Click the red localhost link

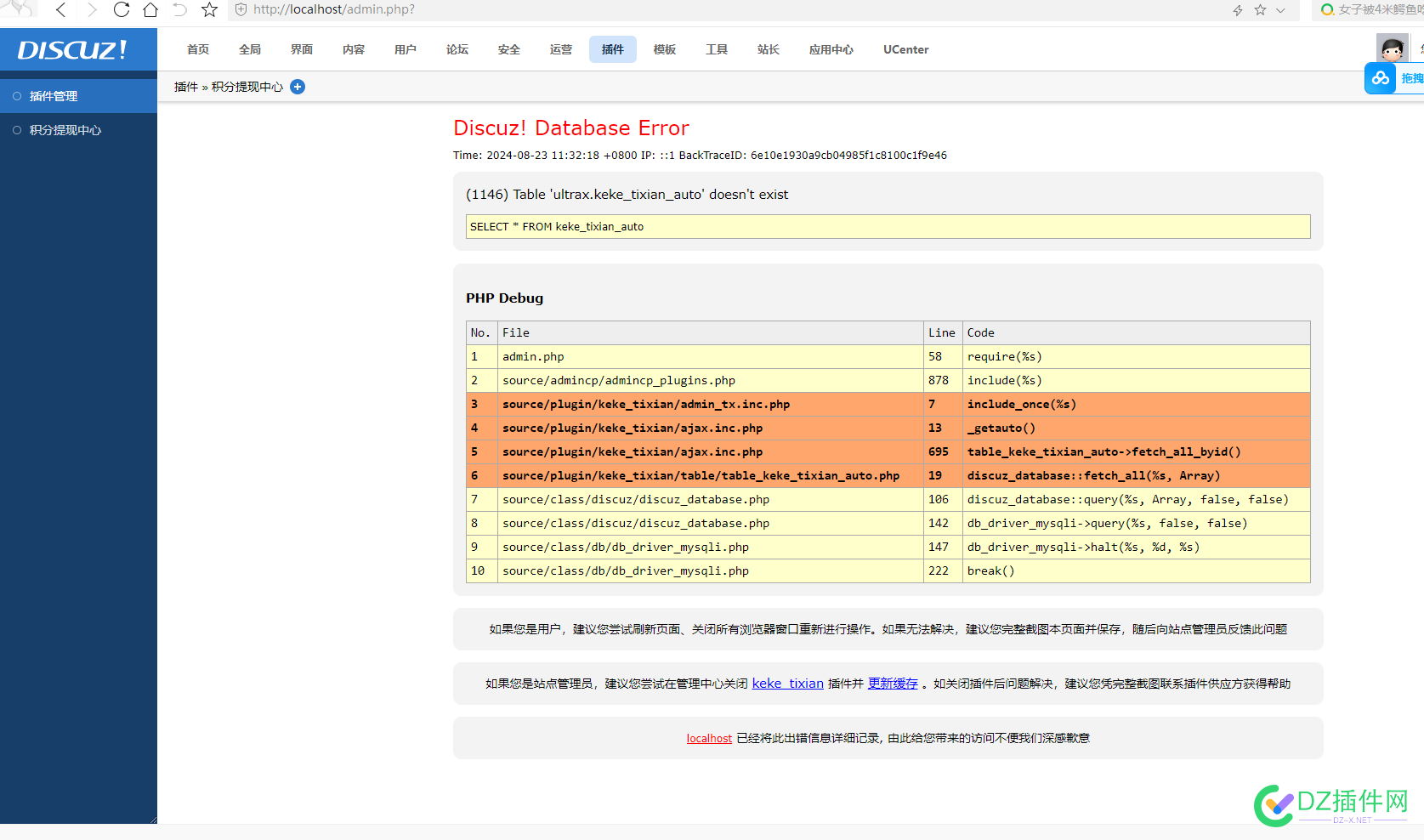(709, 738)
